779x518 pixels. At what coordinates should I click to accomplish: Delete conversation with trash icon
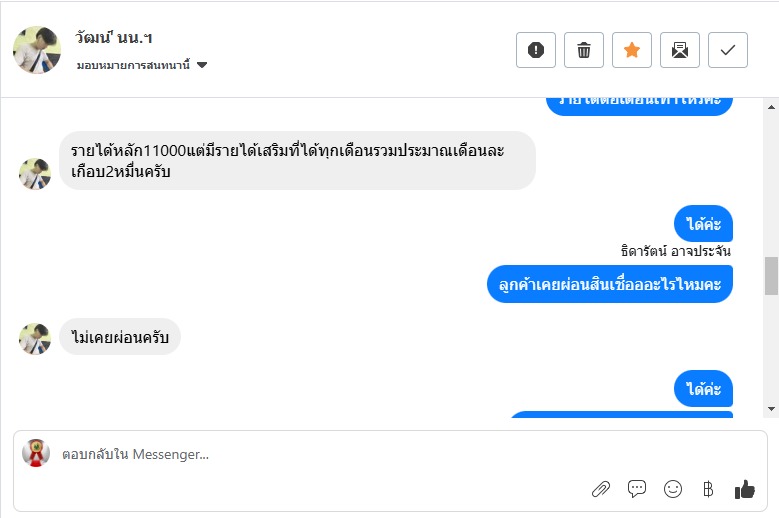584,50
